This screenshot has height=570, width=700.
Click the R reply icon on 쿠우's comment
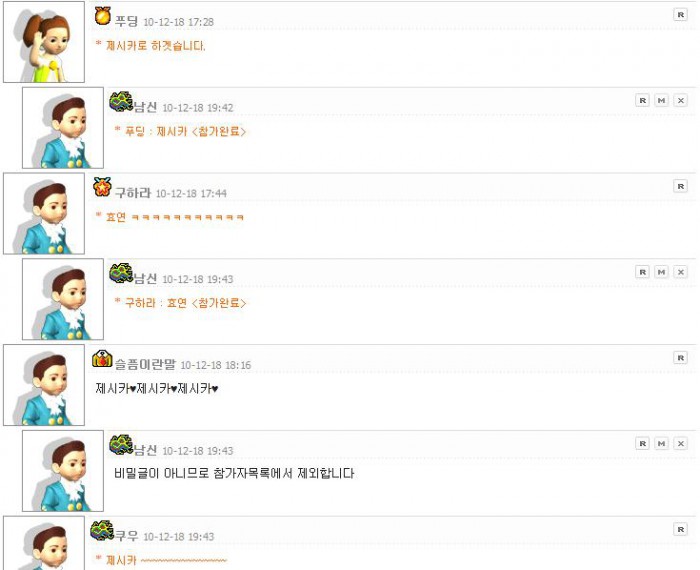680,529
